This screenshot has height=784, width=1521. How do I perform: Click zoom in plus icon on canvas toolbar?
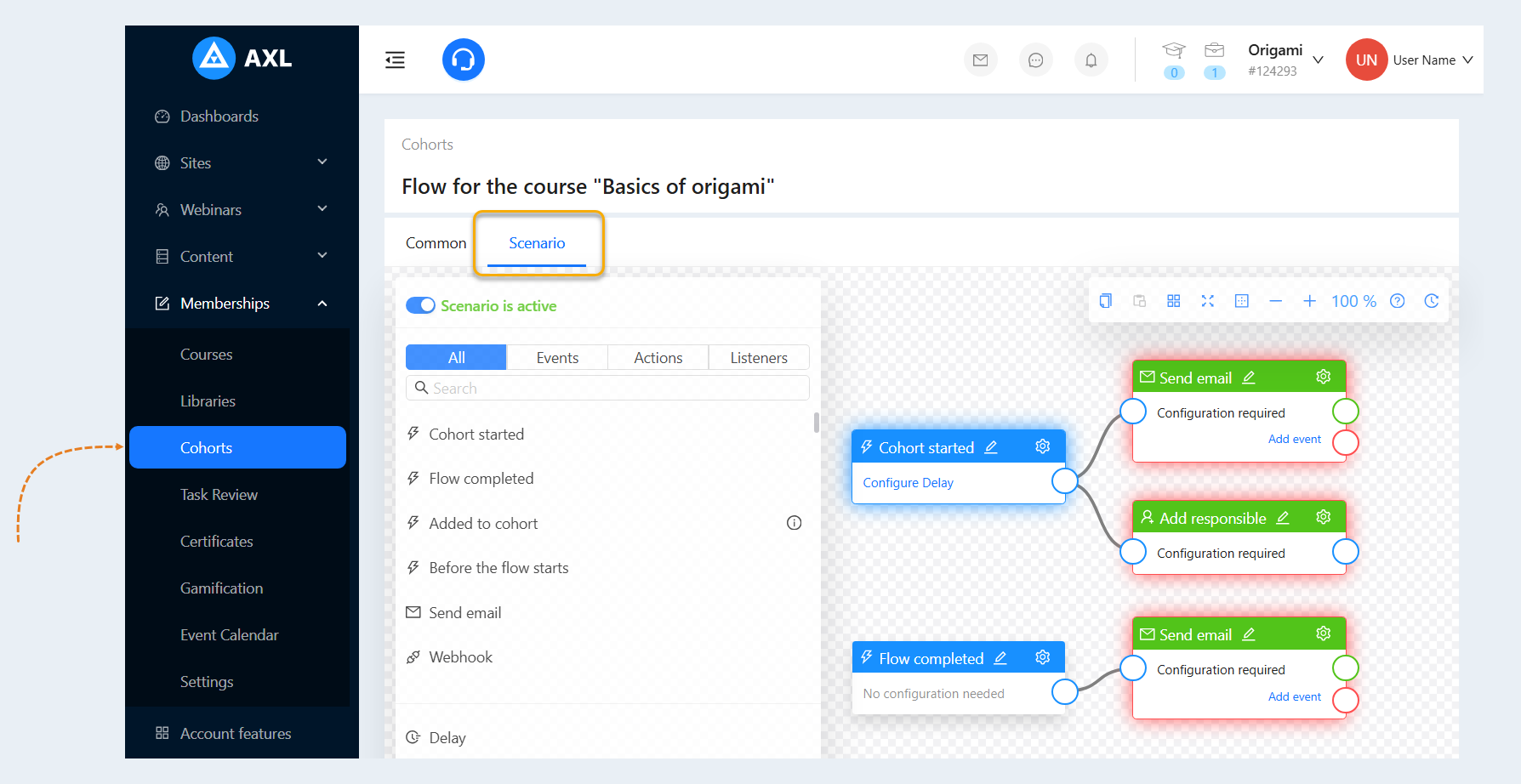pos(1310,301)
